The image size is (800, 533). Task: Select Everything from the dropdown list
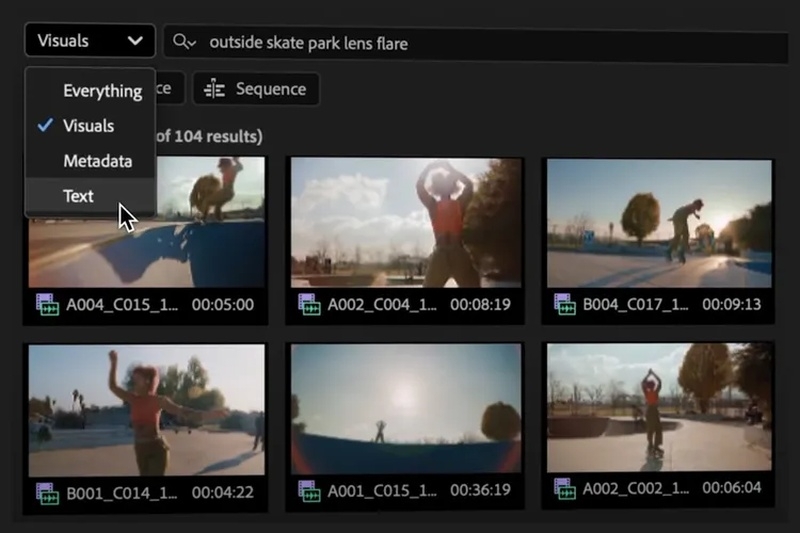point(102,91)
